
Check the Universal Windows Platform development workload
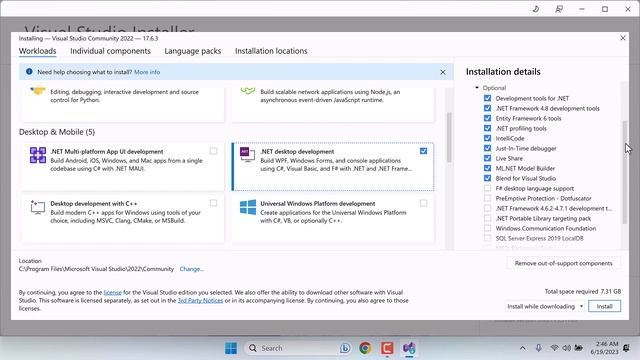[423, 203]
